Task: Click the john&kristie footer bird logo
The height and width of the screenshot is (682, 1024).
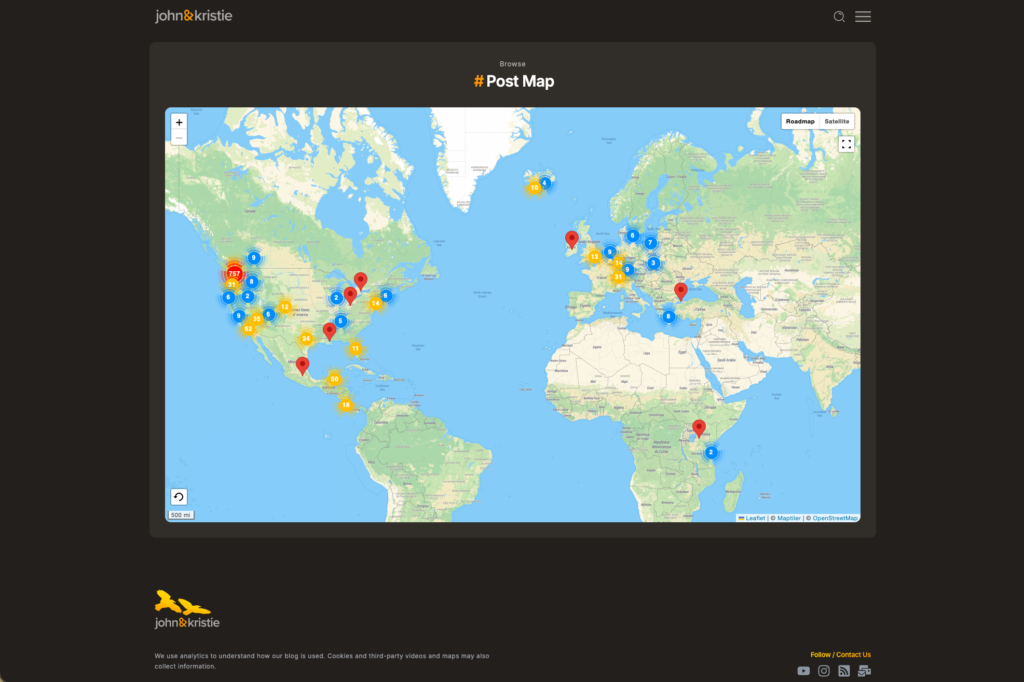Action: pos(187,609)
